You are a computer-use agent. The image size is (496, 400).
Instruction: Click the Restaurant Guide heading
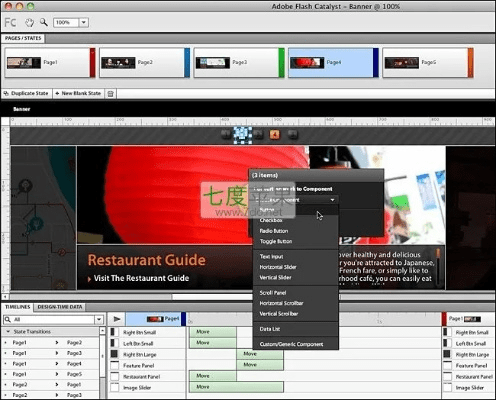coord(147,260)
